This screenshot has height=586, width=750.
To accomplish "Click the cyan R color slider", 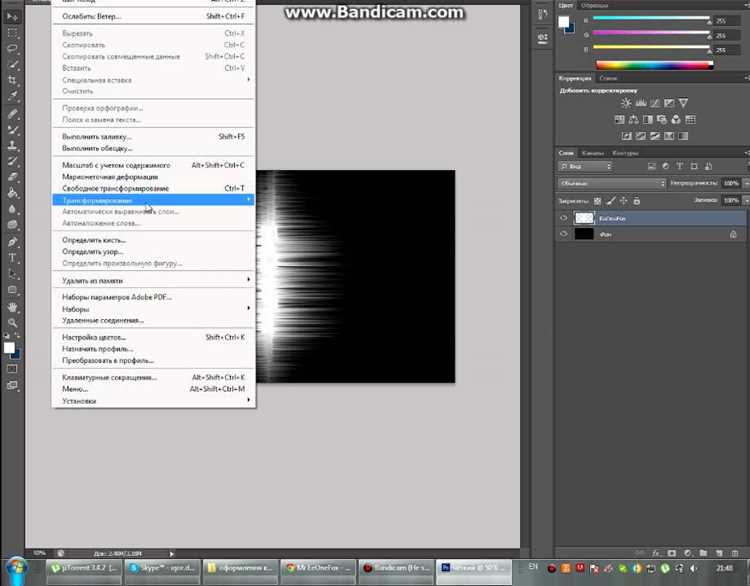I will [651, 18].
